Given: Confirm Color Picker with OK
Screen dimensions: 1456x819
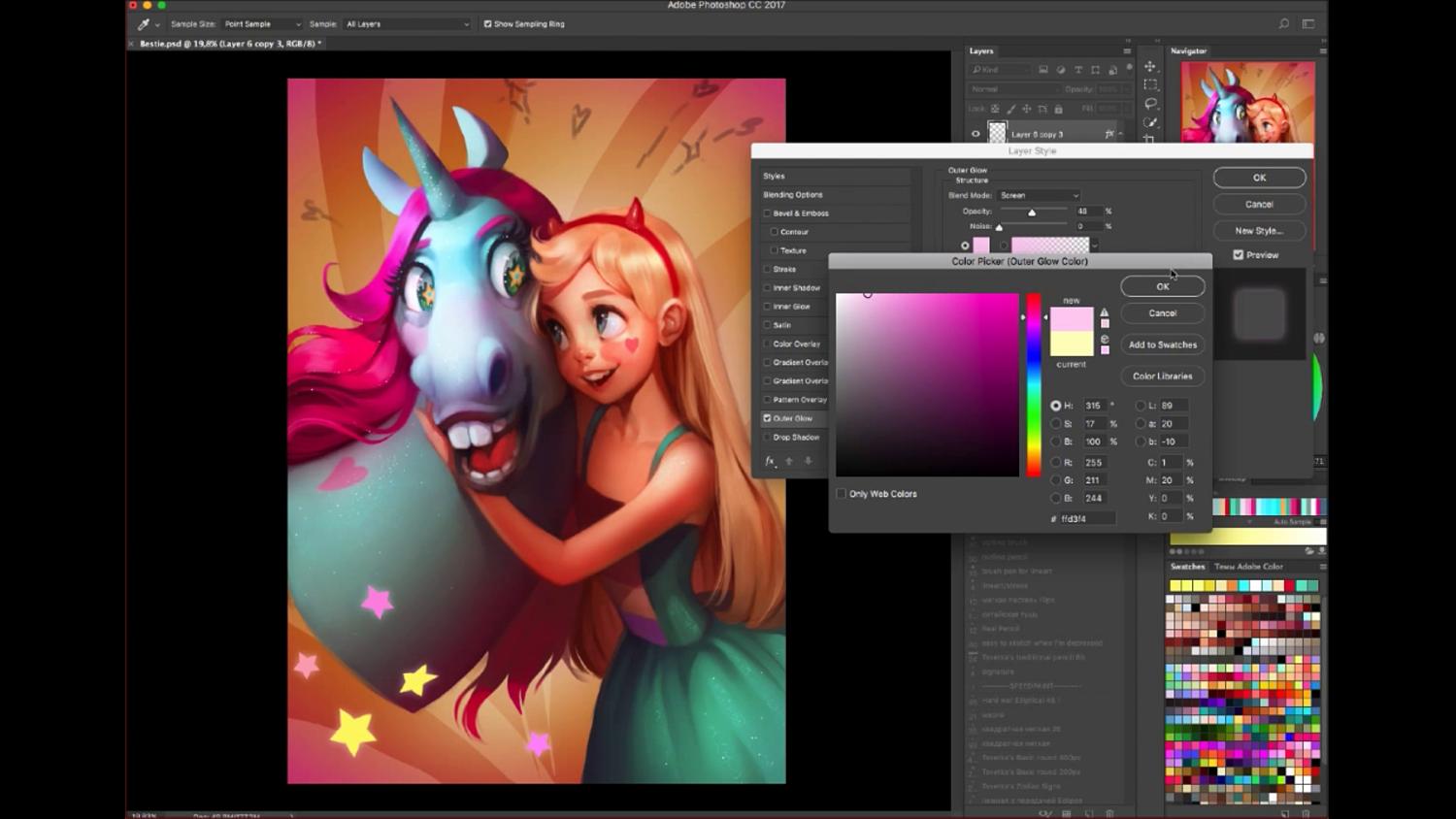Looking at the screenshot, I should pyautogui.click(x=1163, y=286).
